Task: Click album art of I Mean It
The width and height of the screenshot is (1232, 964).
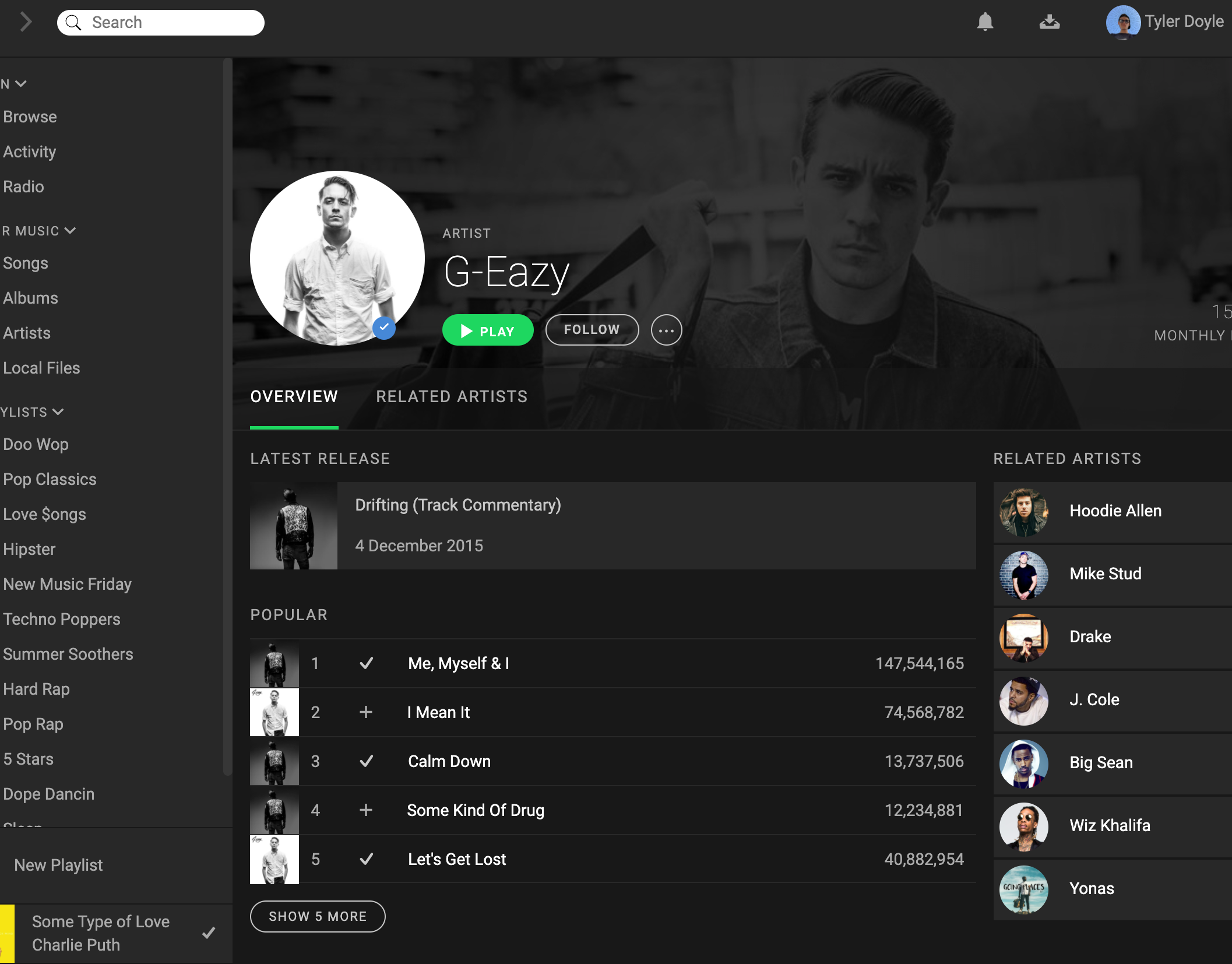Action: pos(274,712)
